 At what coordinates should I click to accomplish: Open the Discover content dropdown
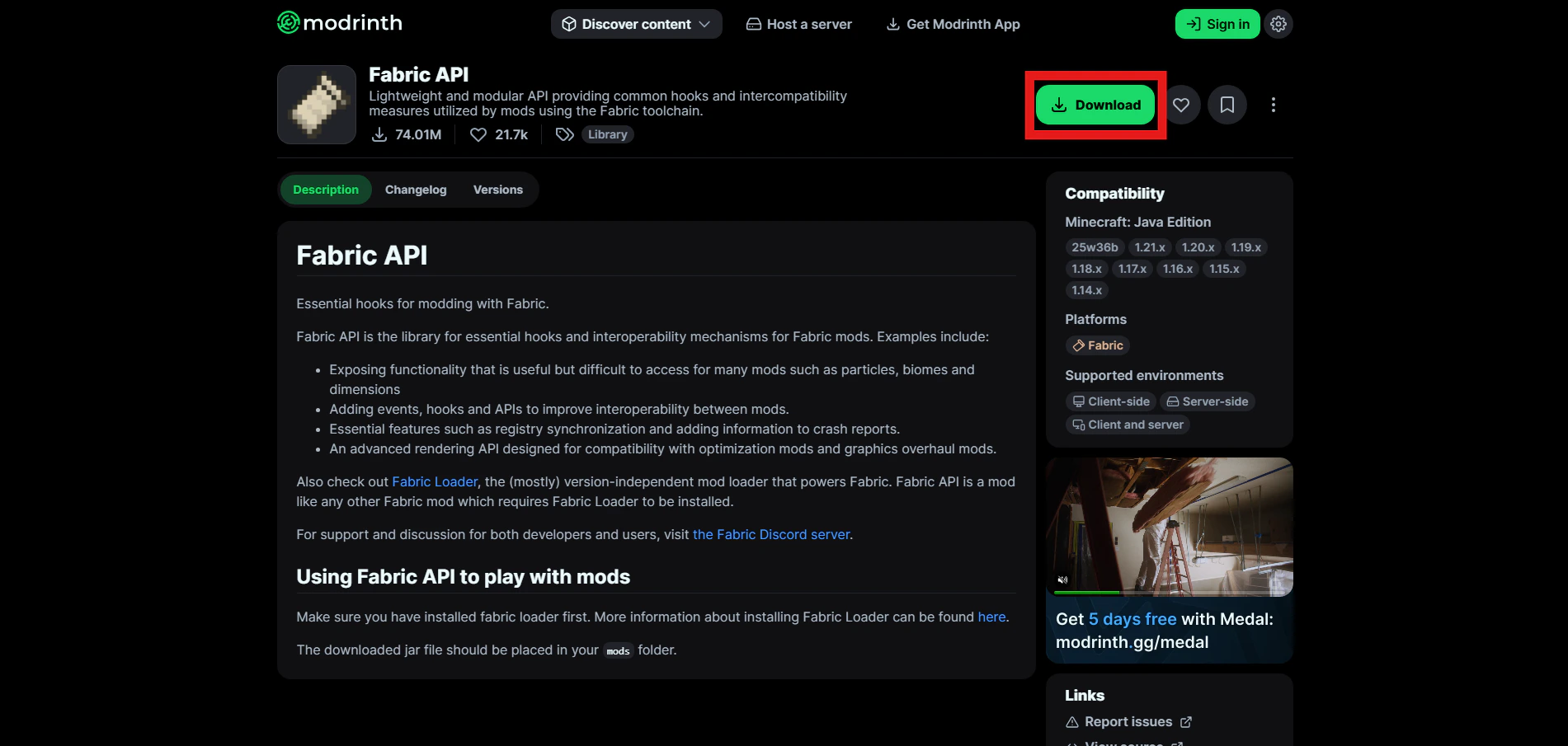[636, 24]
